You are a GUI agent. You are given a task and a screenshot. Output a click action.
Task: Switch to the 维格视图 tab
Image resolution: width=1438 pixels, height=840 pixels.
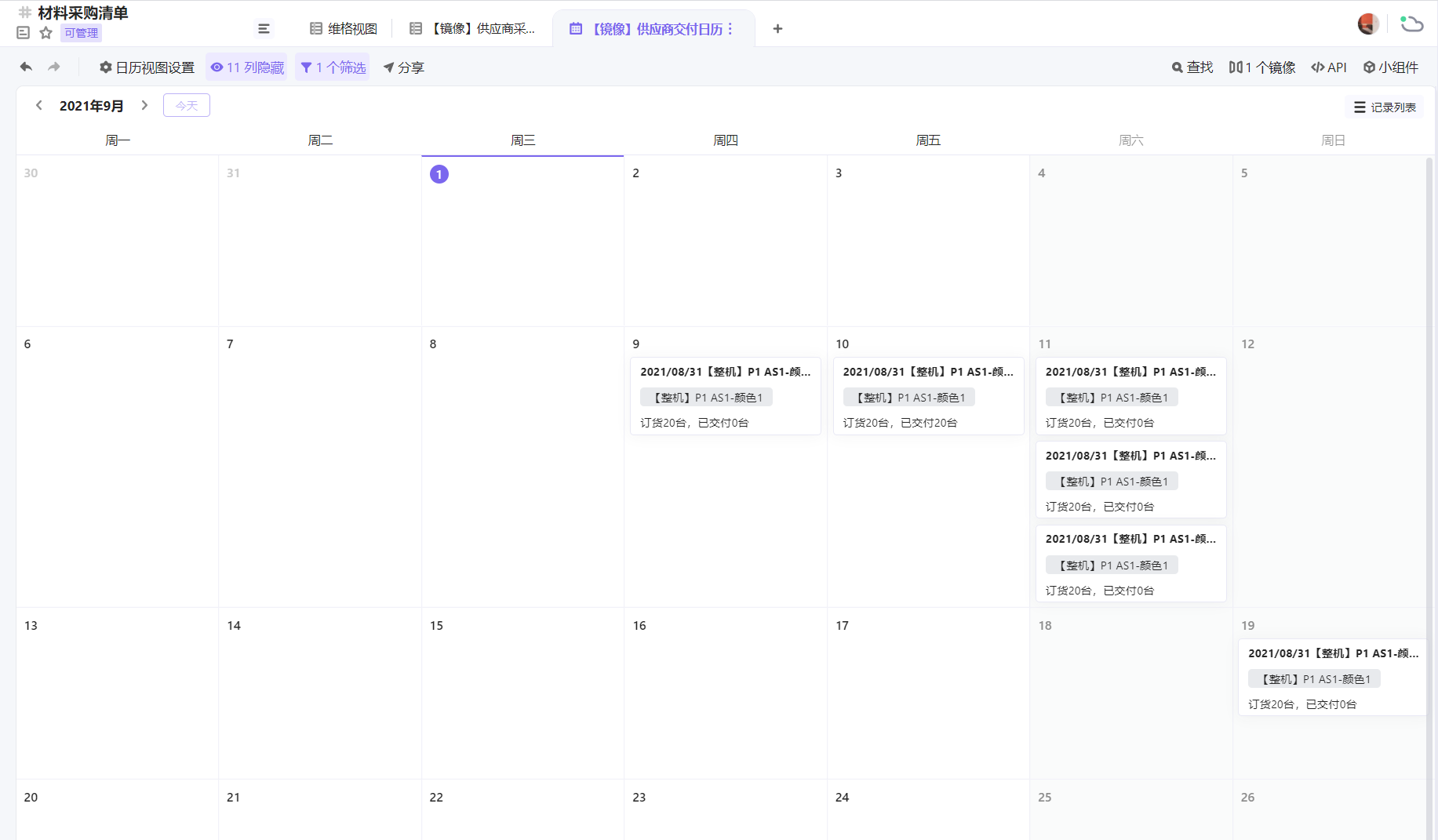click(344, 29)
